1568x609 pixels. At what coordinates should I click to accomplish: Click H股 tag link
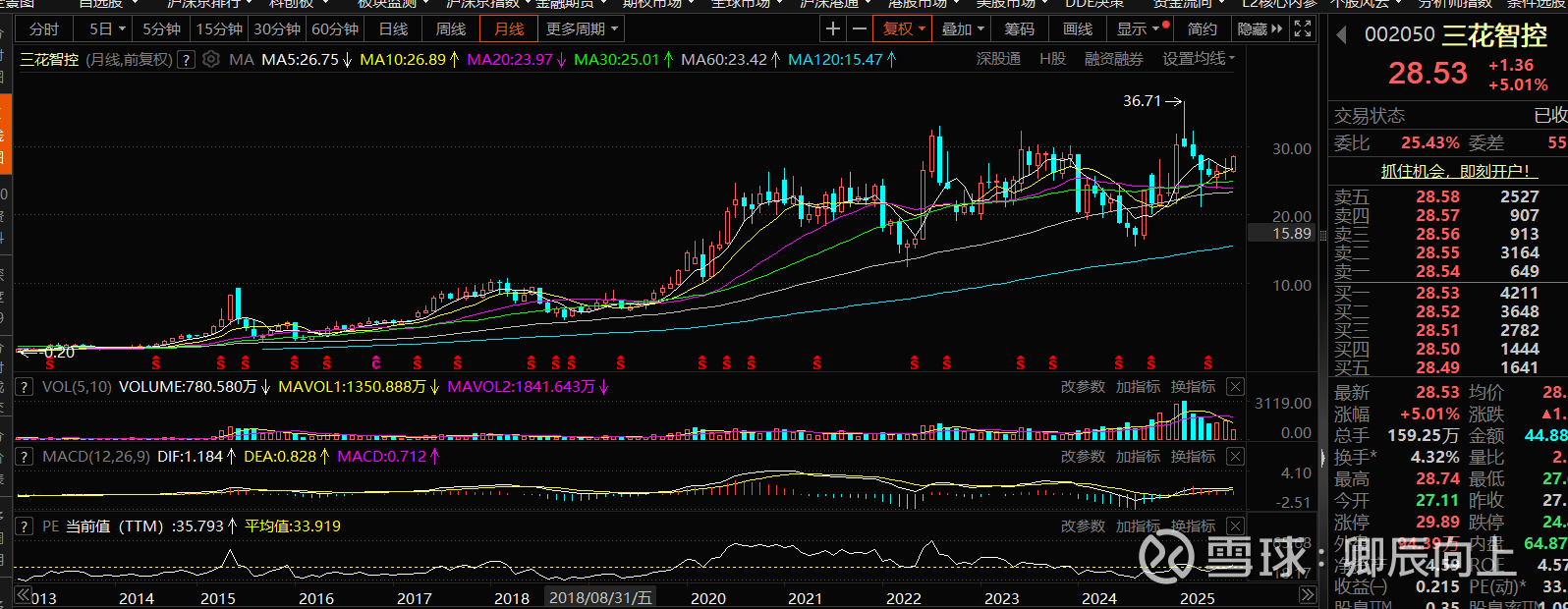(1052, 59)
